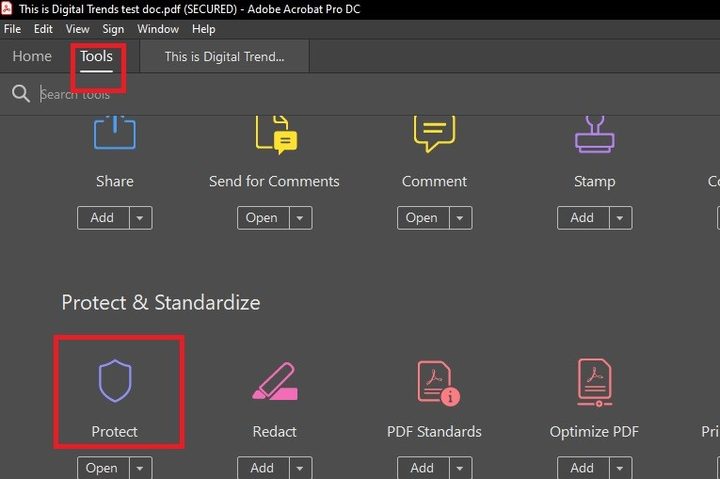The width and height of the screenshot is (720, 479).
Task: Select the Comment speech bubble icon
Action: tap(434, 134)
